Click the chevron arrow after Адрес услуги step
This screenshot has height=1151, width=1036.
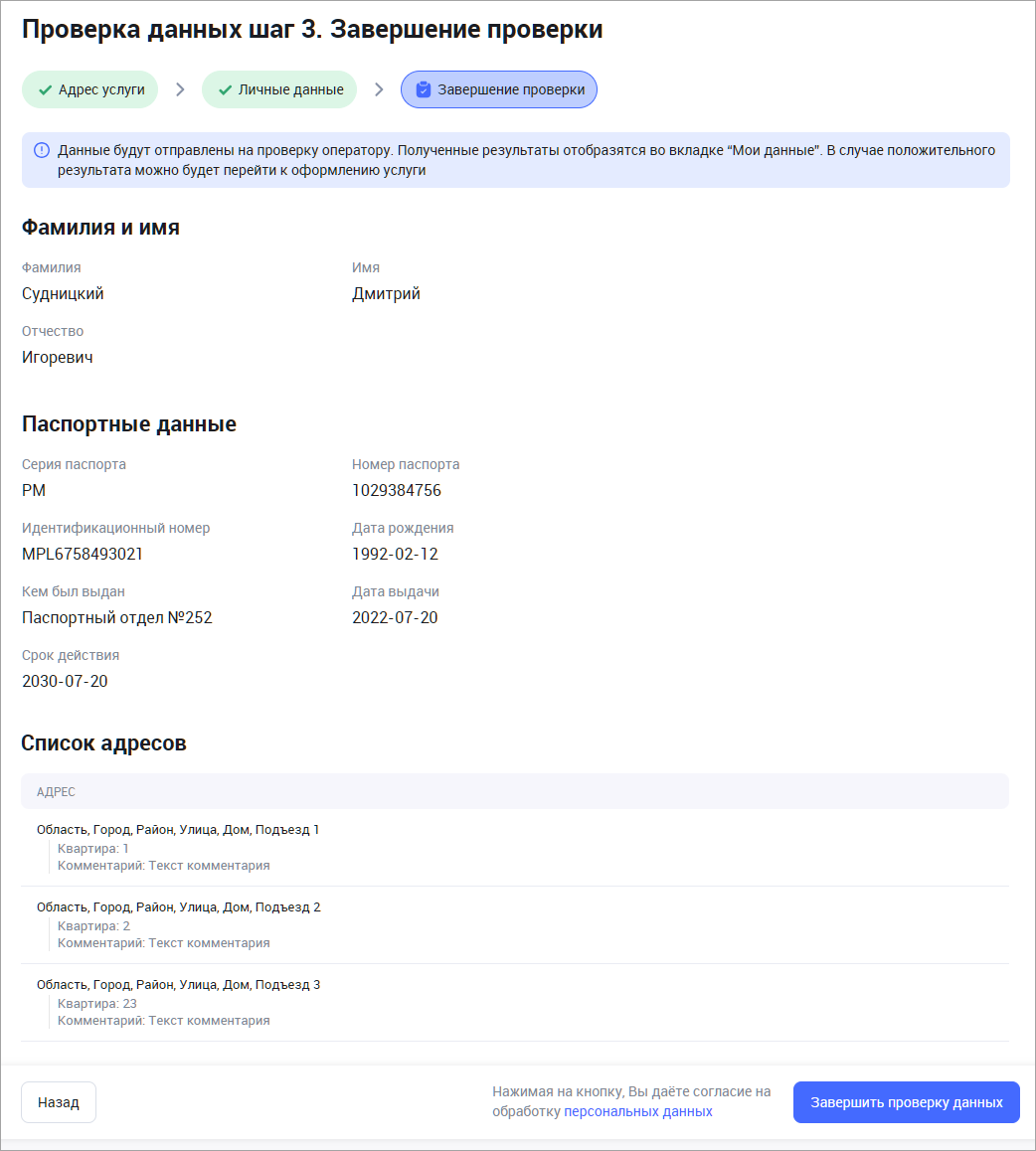coord(180,89)
